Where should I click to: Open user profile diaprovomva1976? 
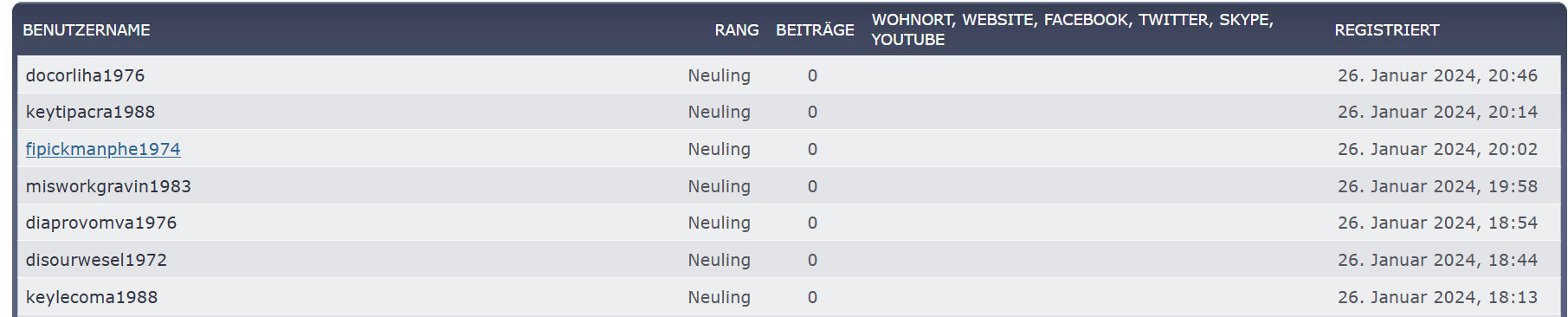pyautogui.click(x=101, y=223)
